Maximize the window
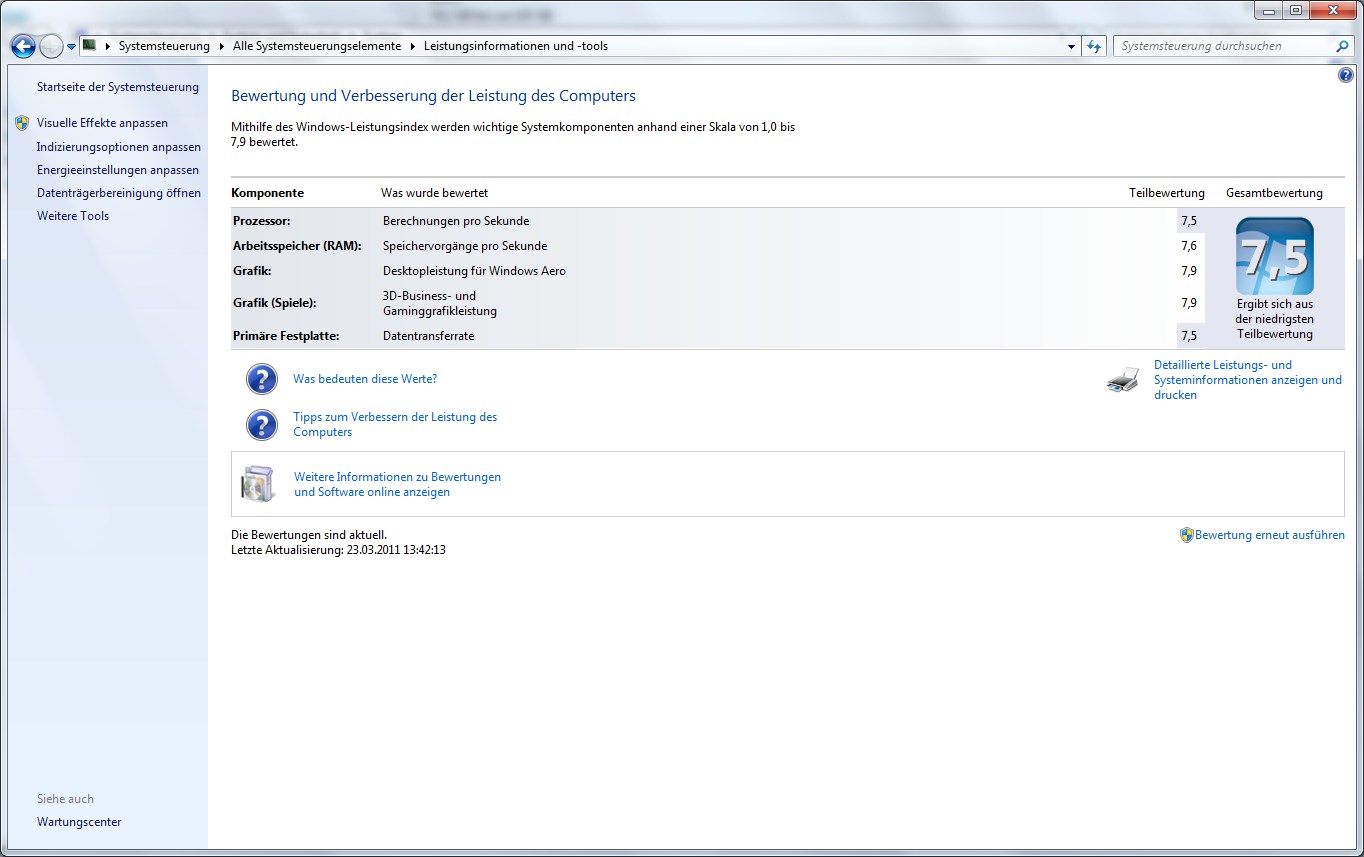Screen dimensions: 1364x857 tap(1296, 10)
